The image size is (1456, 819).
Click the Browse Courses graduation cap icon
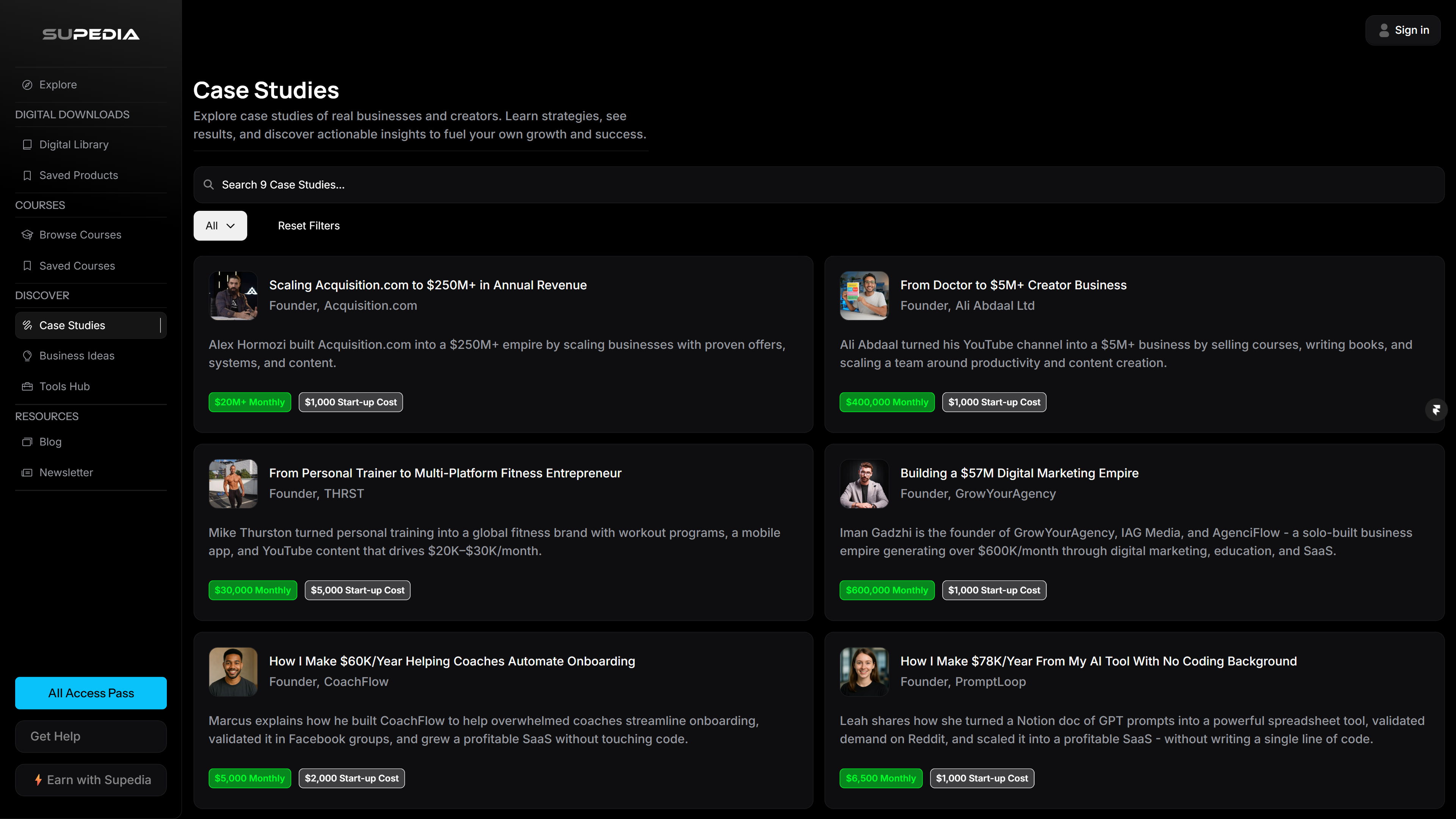[x=27, y=235]
